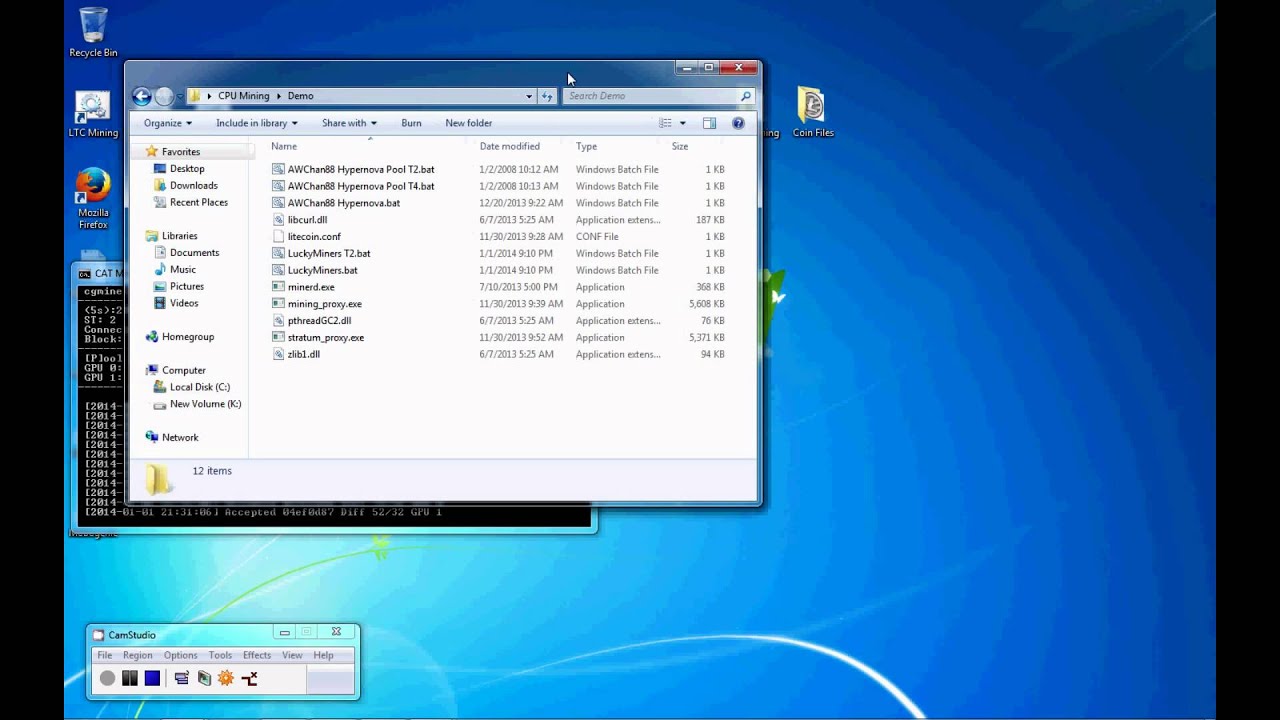
Task: Click CPU Mining in address breadcrumb
Action: [244, 96]
